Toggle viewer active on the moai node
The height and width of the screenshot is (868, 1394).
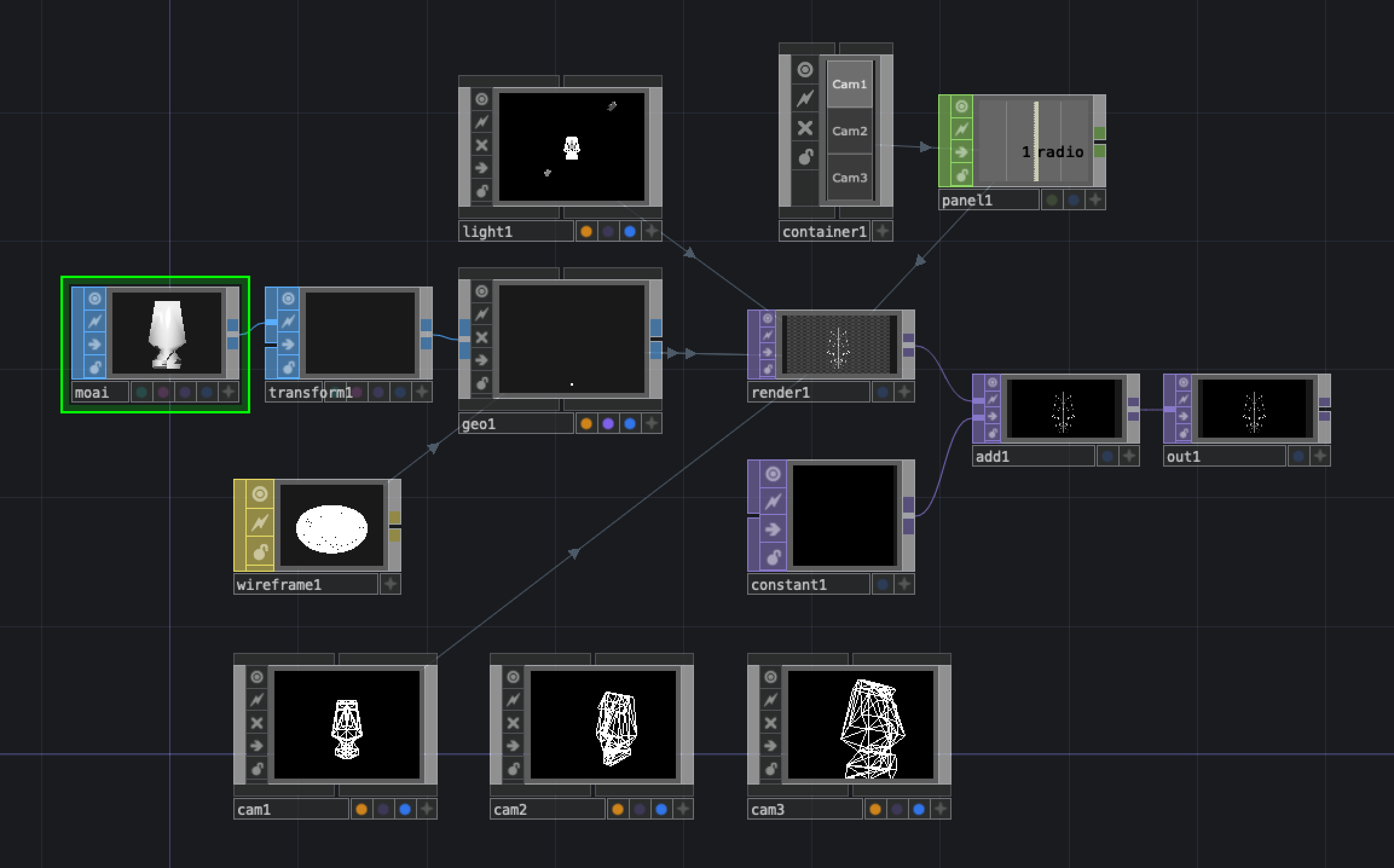click(95, 297)
